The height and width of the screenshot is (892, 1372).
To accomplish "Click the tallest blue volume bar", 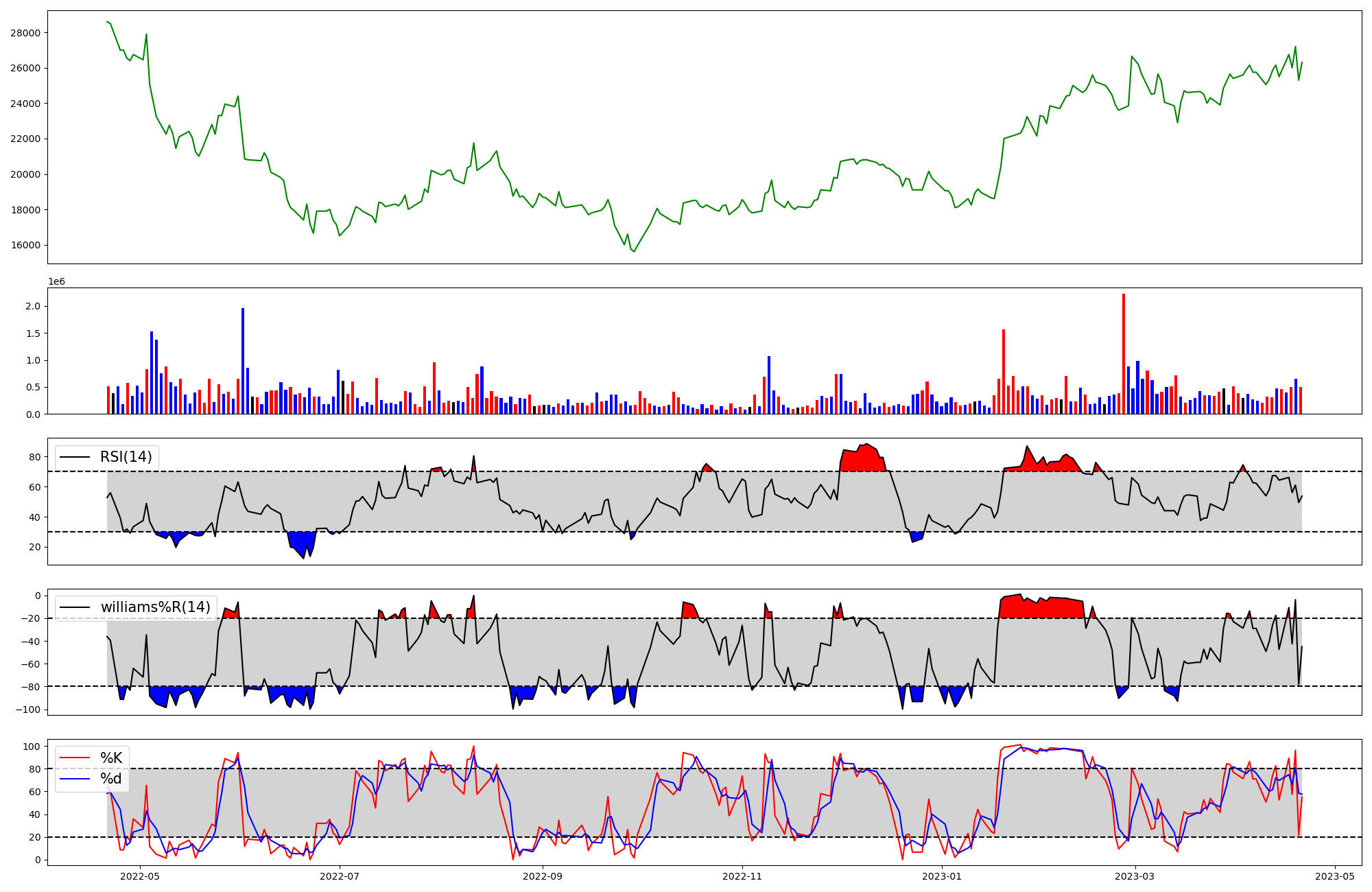I will pos(243,361).
